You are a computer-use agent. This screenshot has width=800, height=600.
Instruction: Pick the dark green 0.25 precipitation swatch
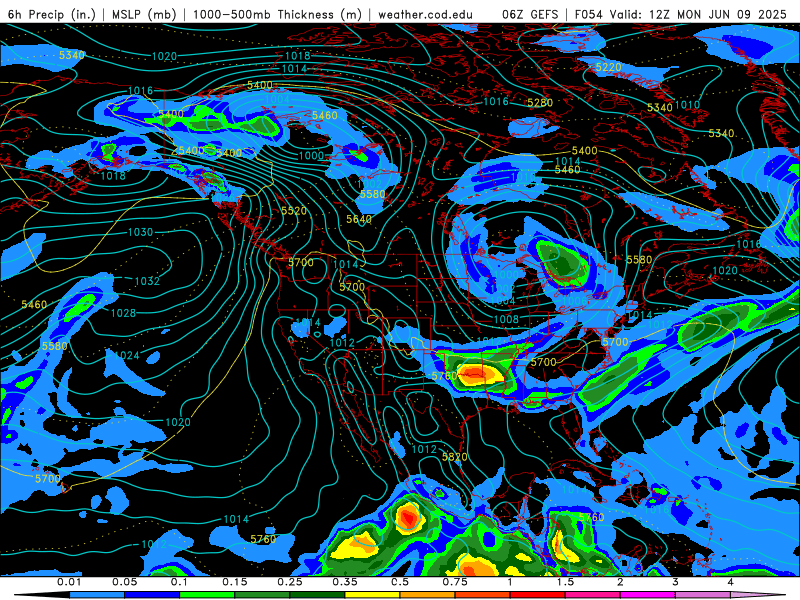pyautogui.click(x=317, y=595)
